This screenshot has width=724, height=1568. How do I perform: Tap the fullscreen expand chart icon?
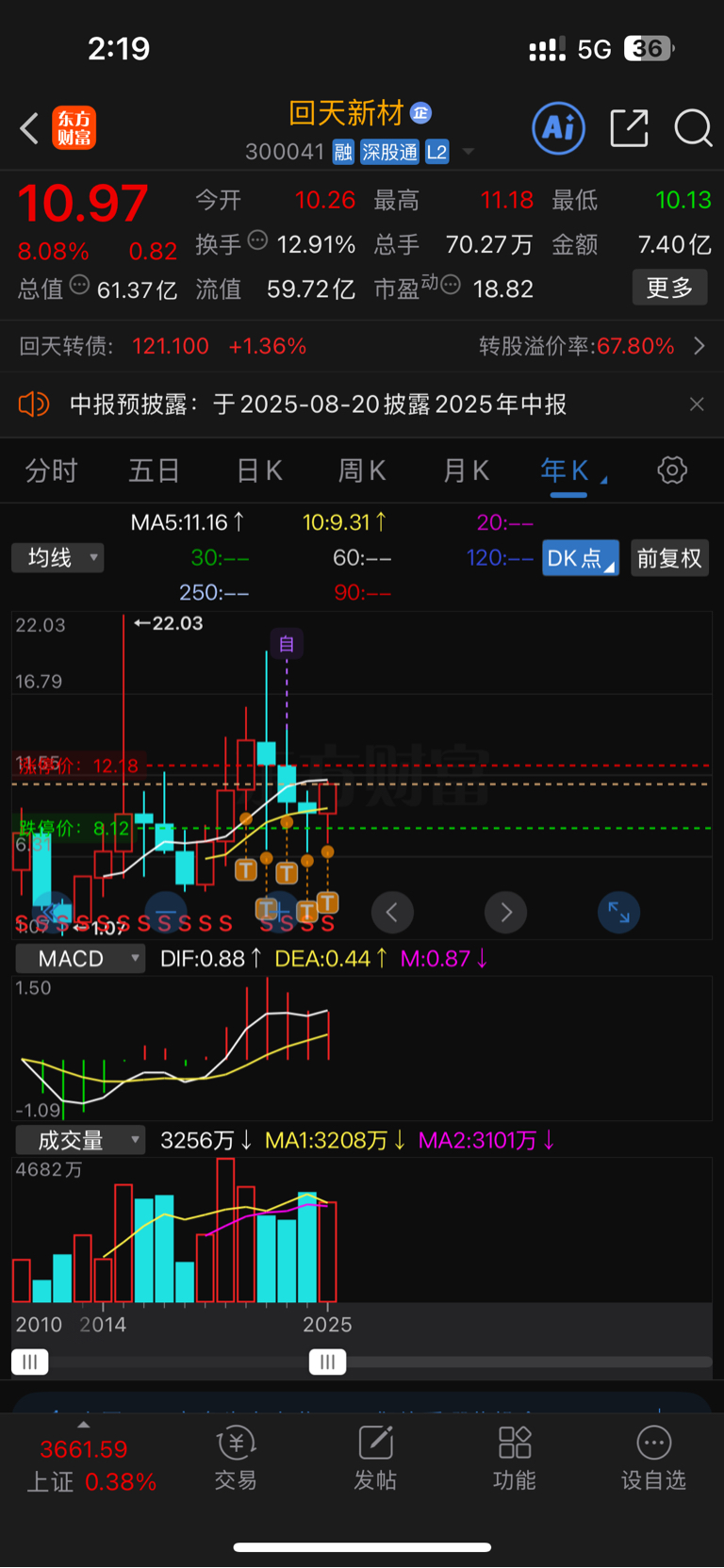coord(619,912)
